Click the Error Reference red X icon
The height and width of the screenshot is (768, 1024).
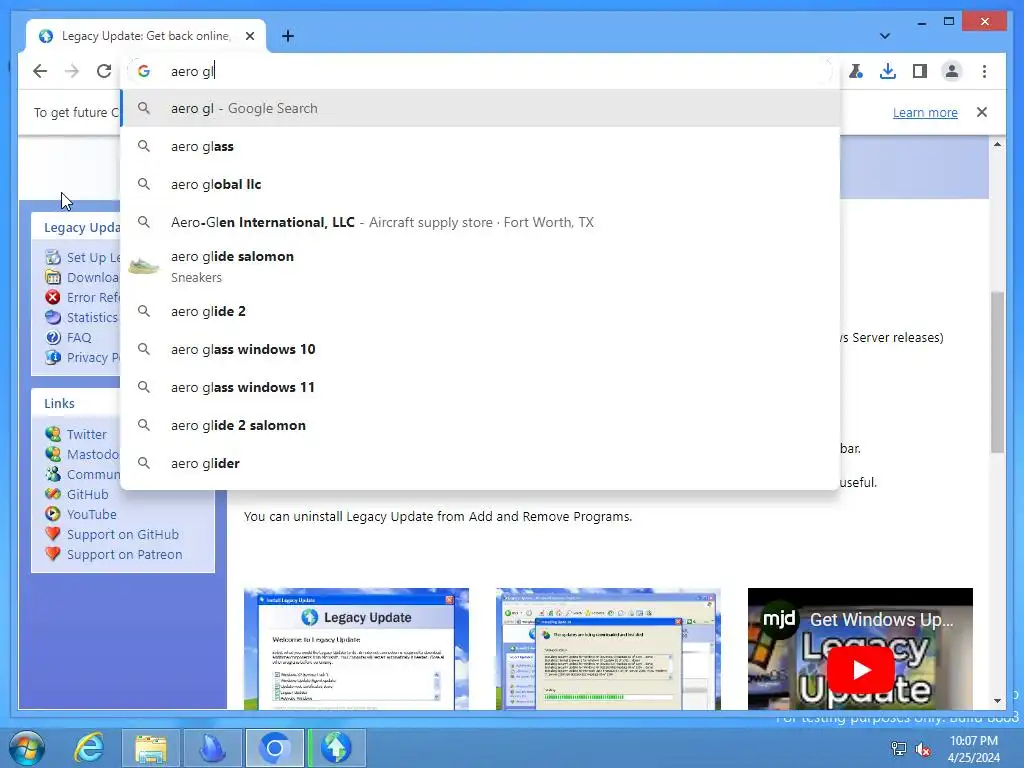53,297
